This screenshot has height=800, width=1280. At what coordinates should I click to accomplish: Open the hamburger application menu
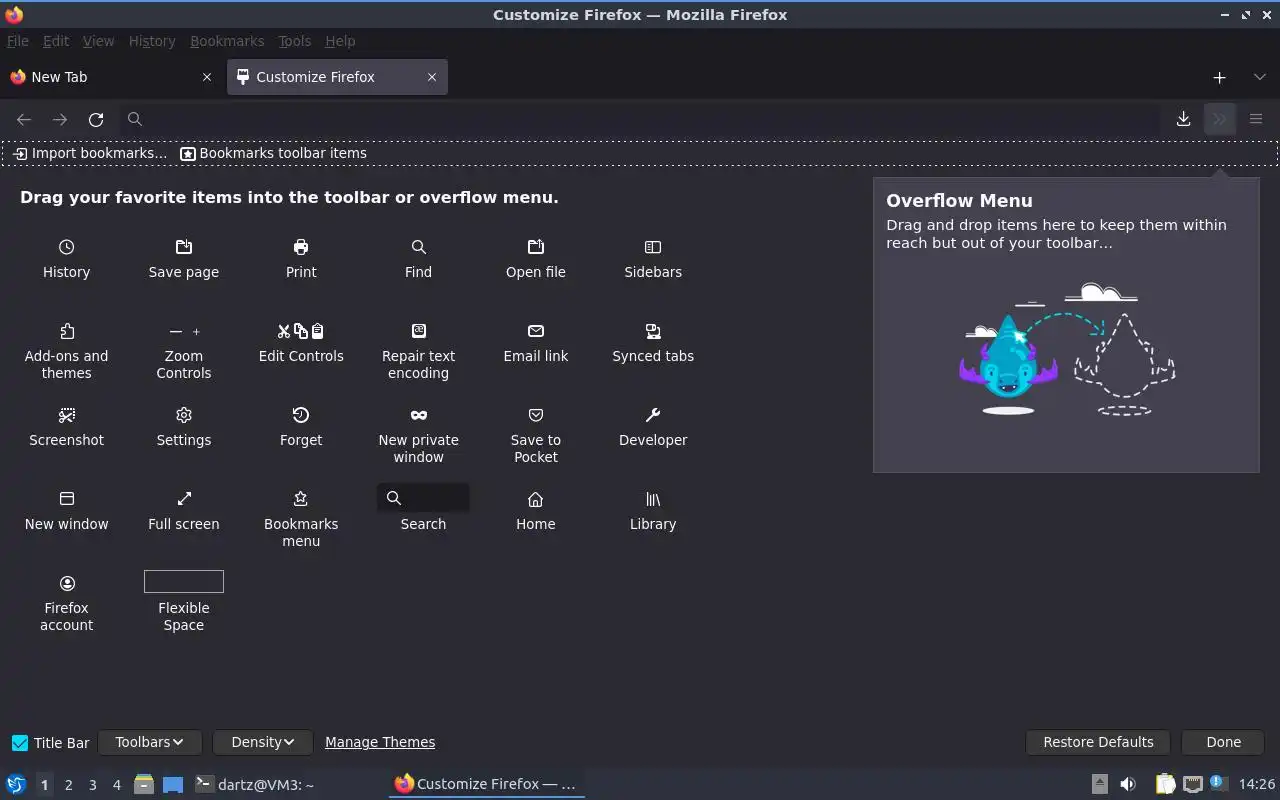(x=1256, y=119)
